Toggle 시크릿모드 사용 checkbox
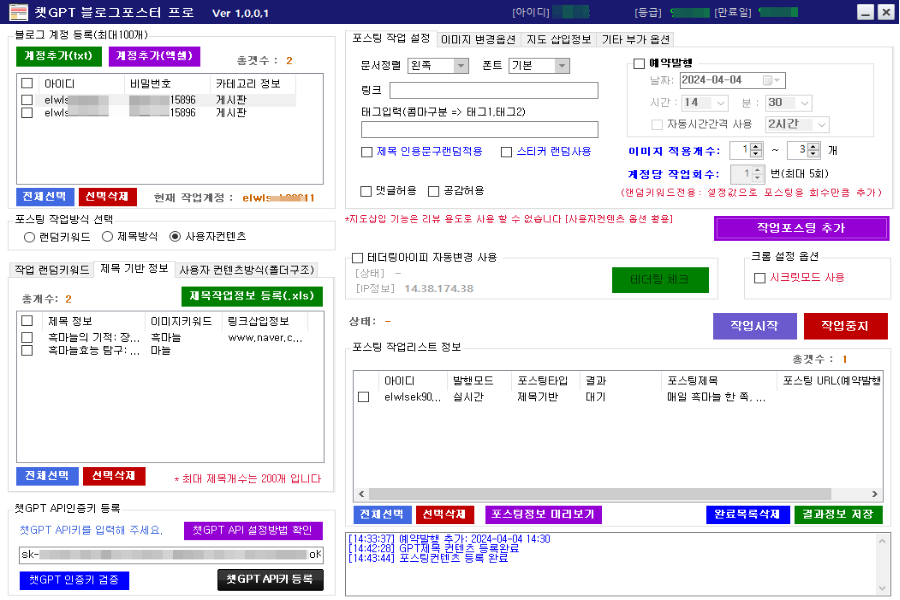This screenshot has height=600, width=900. click(x=760, y=277)
